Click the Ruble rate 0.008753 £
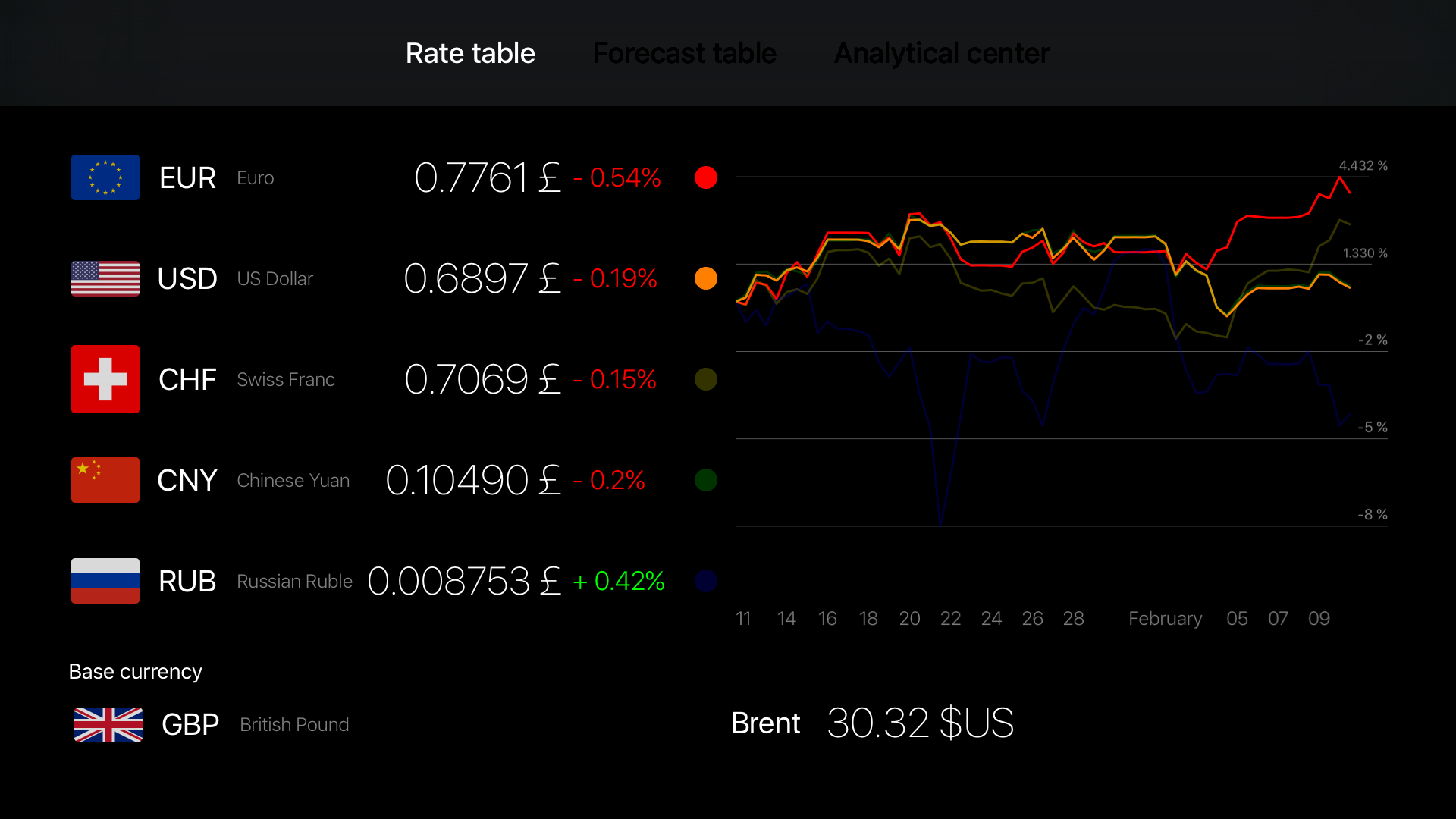Screen dimensions: 1456x819 [464, 581]
